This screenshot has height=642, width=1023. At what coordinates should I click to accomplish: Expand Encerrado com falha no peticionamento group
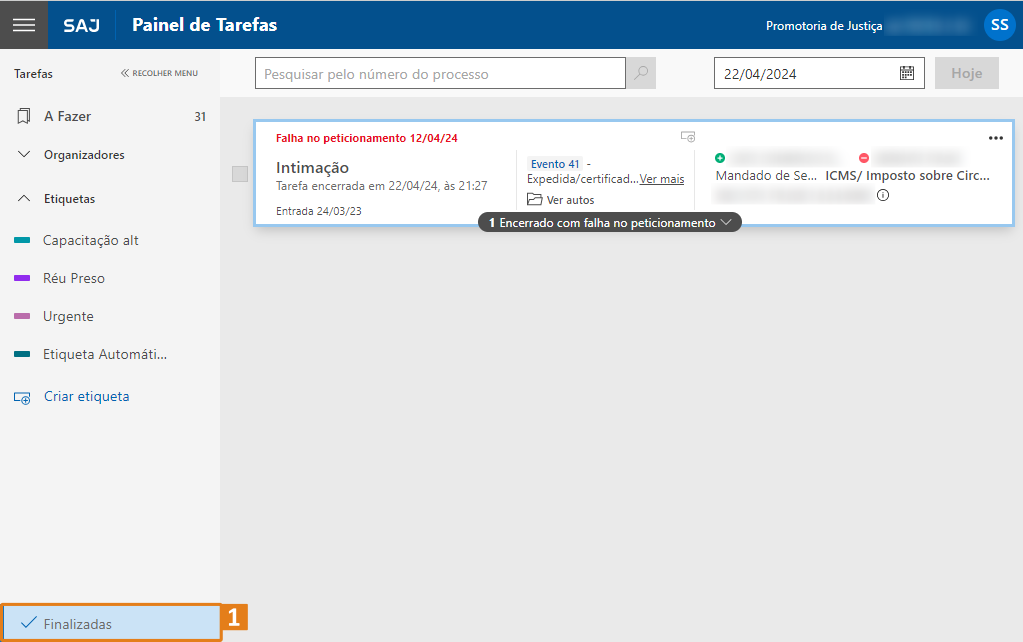pyautogui.click(x=610, y=223)
